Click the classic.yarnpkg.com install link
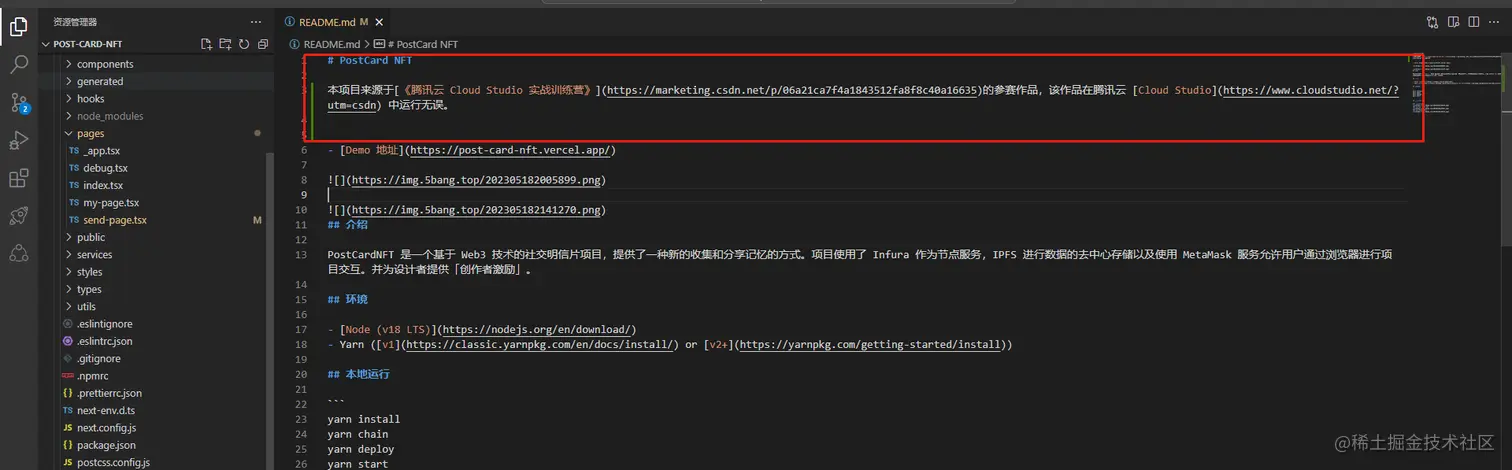Image resolution: width=1512 pixels, height=470 pixels. tap(542, 344)
